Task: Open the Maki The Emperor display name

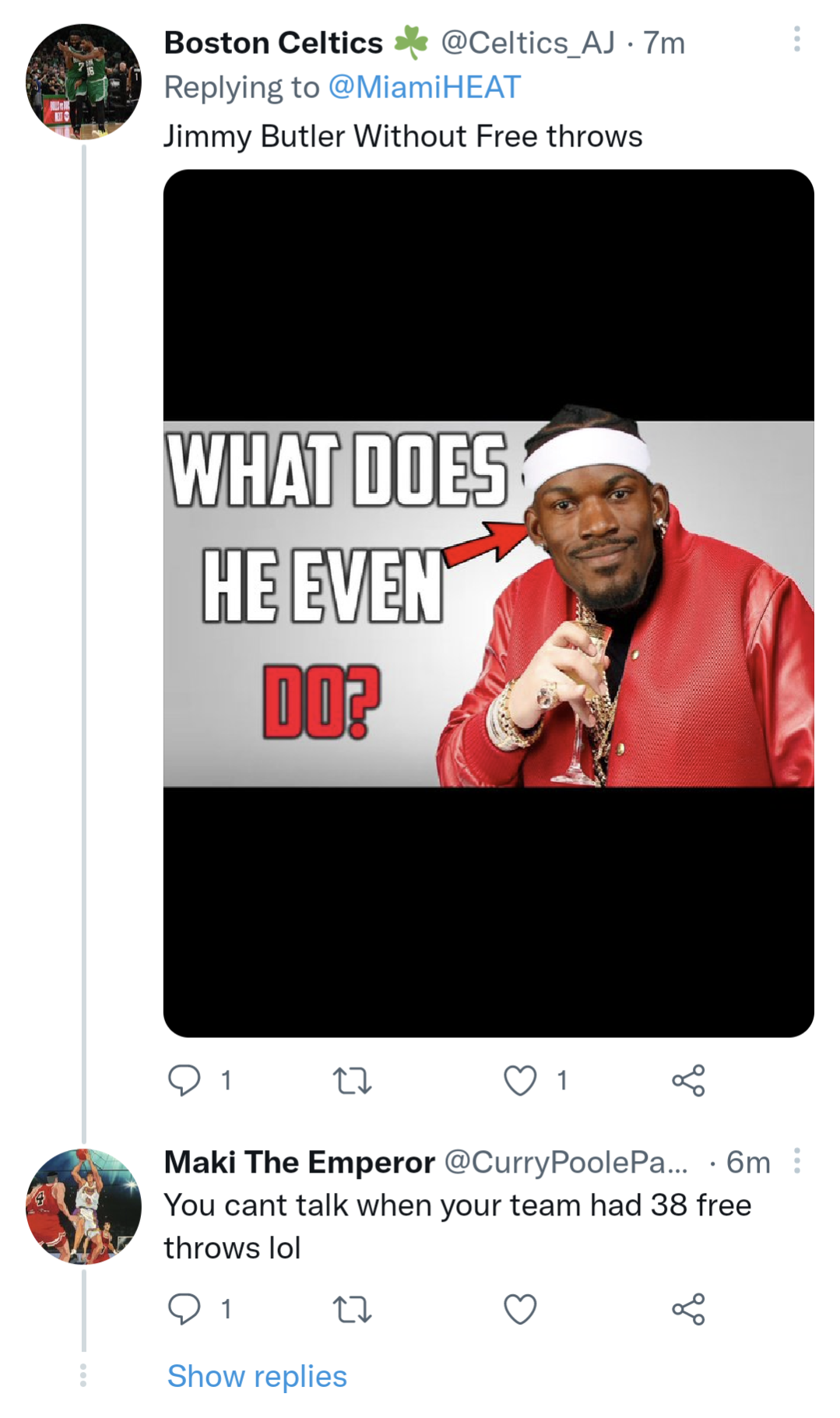Action: 299,1162
